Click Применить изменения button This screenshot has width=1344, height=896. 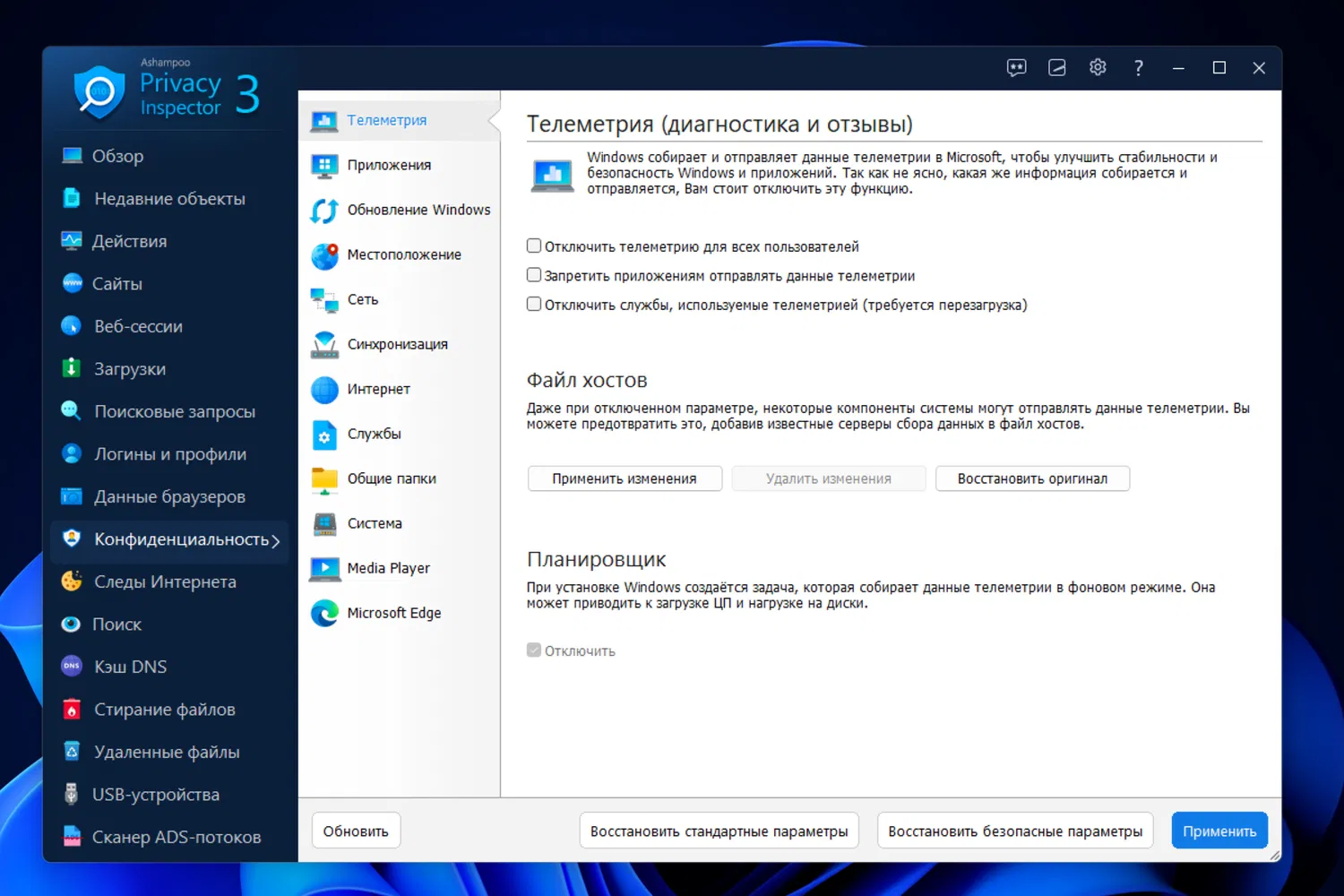tap(625, 478)
